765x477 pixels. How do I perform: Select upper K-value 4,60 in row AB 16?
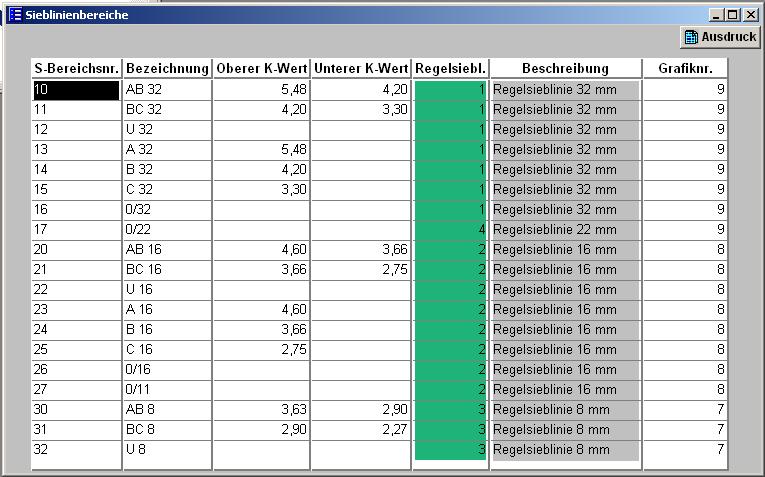click(x=261, y=250)
